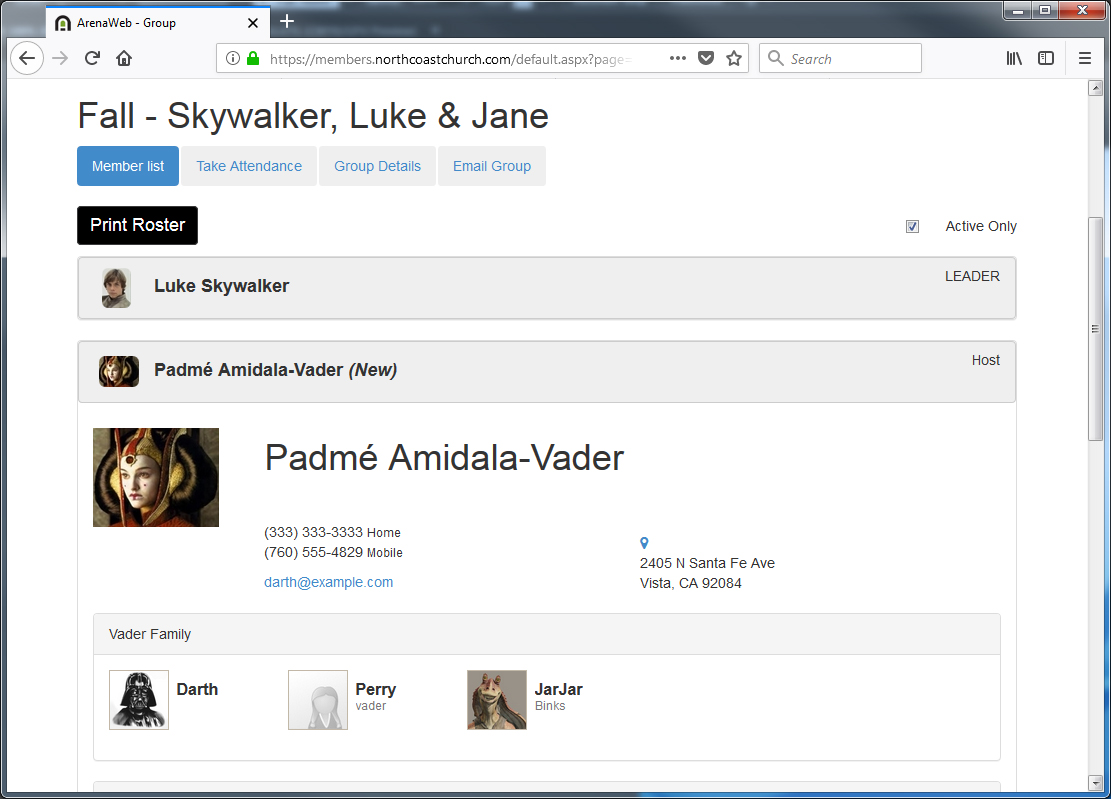1111x799 pixels.
Task: Open the Library icon in toolbar
Action: pos(1014,59)
